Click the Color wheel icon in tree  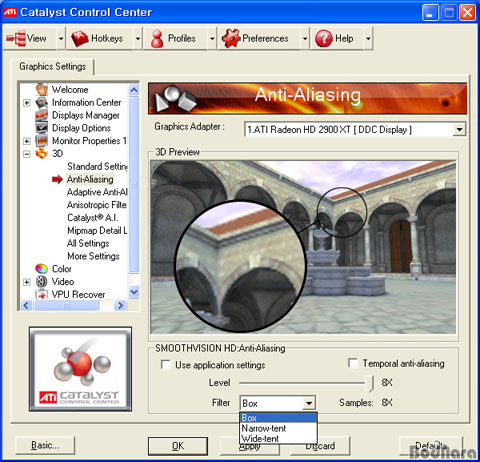point(42,269)
